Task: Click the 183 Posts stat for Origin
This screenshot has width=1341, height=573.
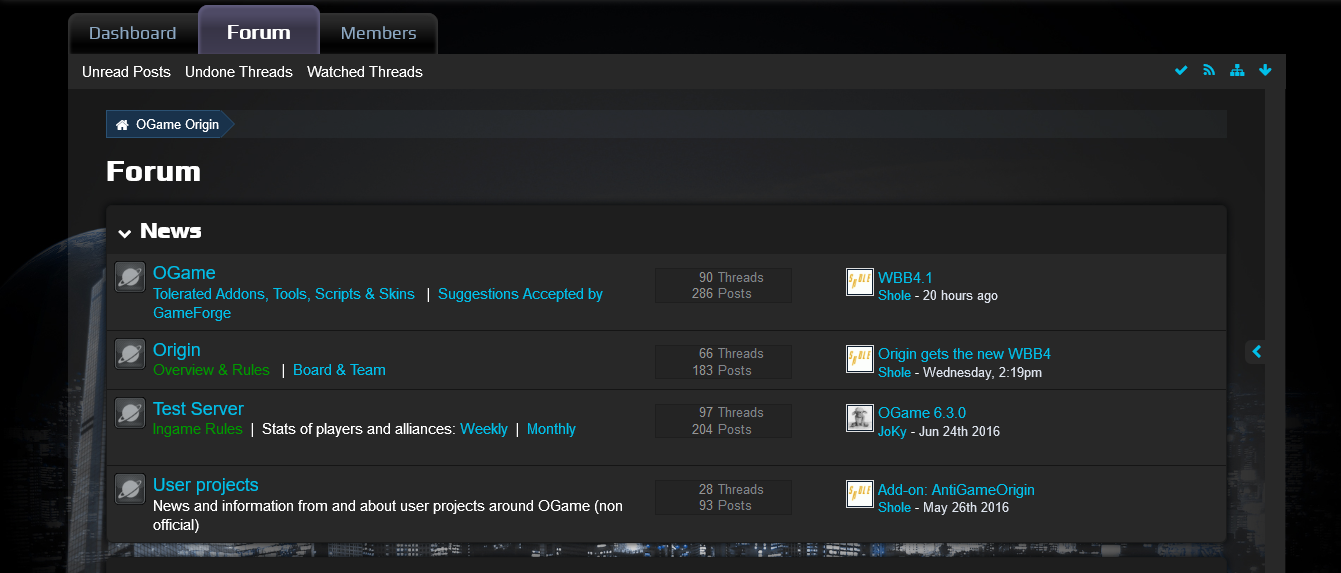Action: point(722,371)
